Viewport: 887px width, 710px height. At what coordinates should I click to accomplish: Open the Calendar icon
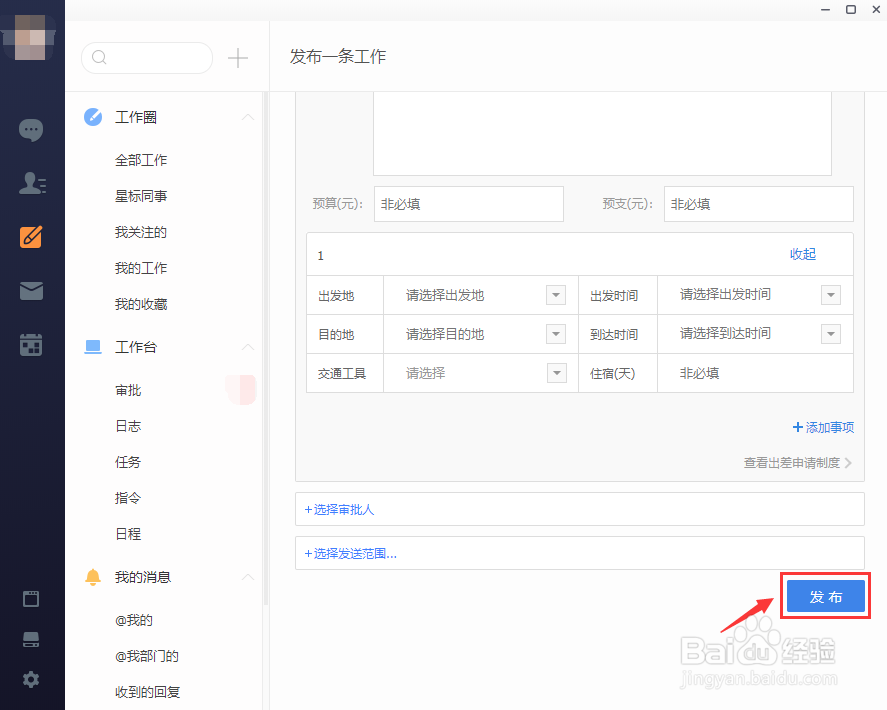click(x=31, y=343)
